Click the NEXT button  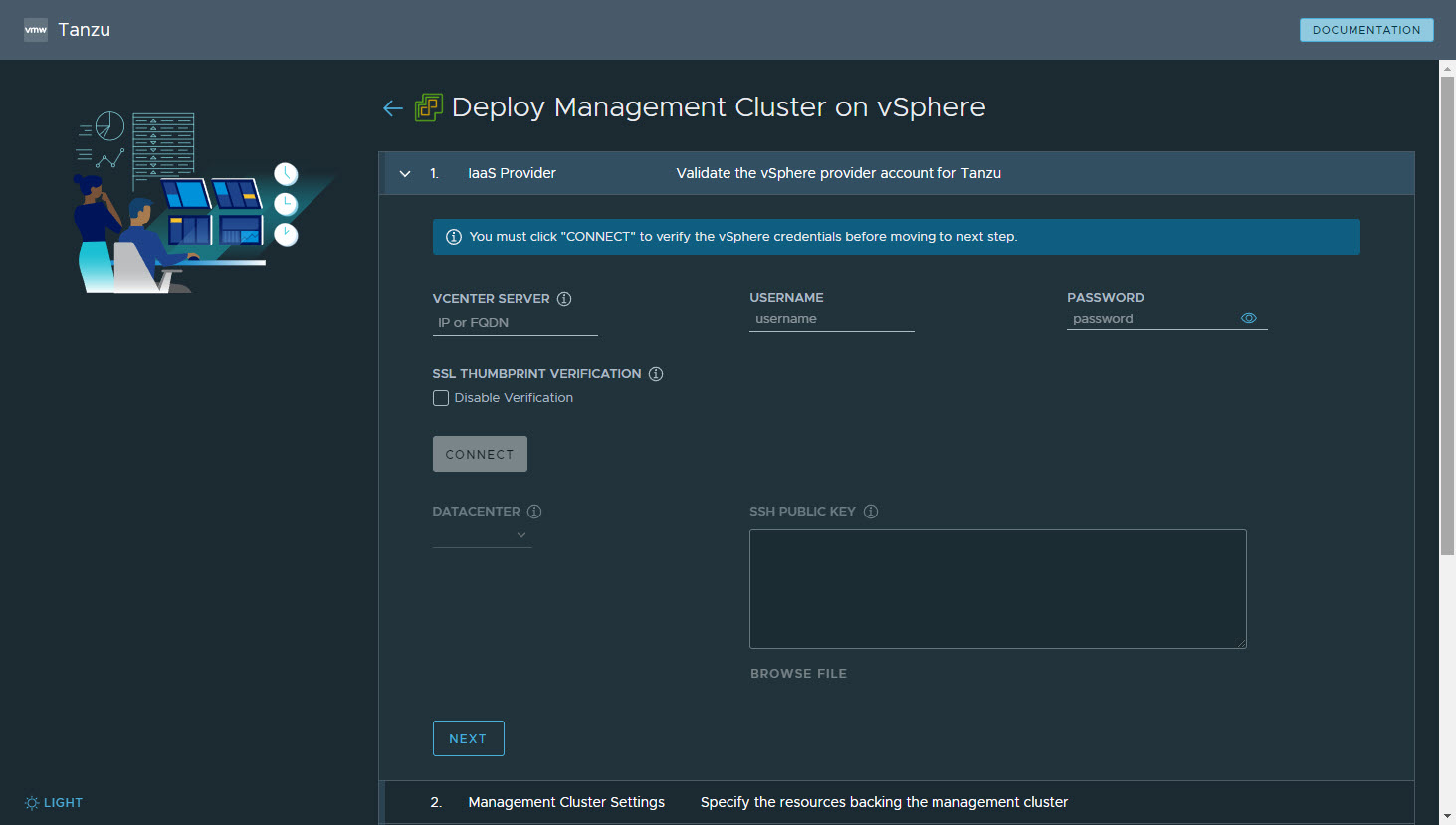469,738
